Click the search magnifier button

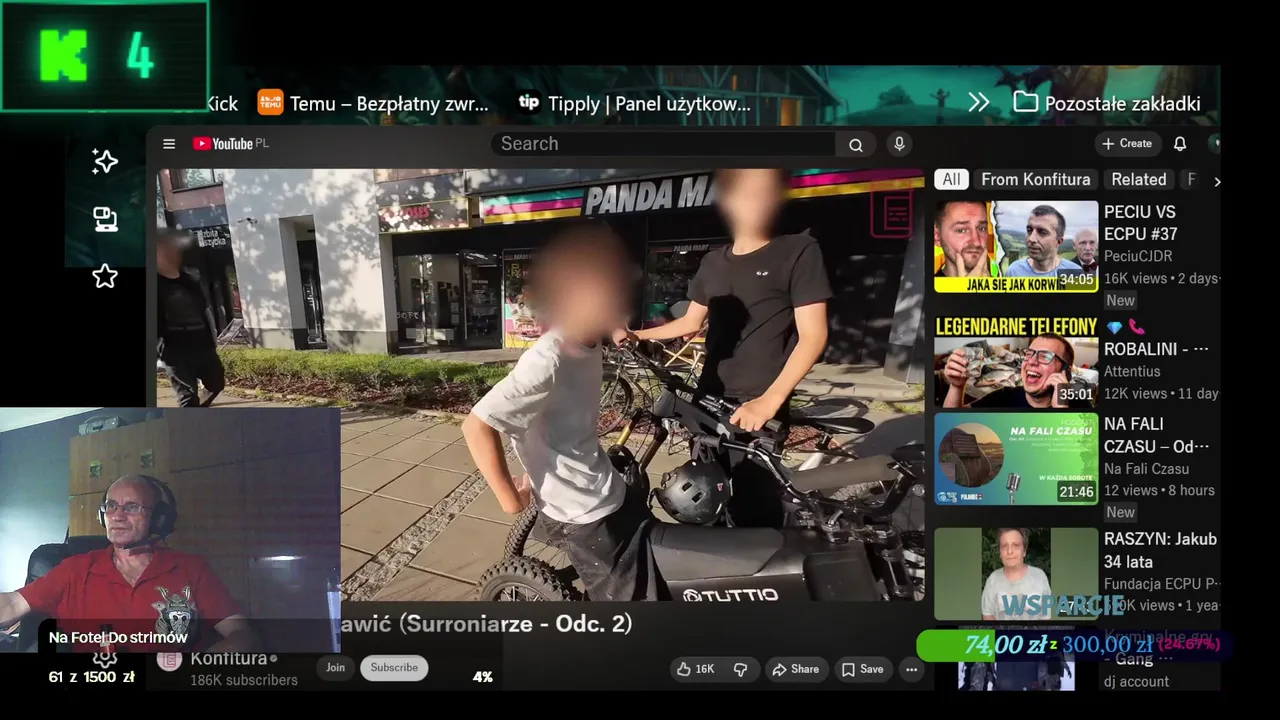tap(856, 145)
